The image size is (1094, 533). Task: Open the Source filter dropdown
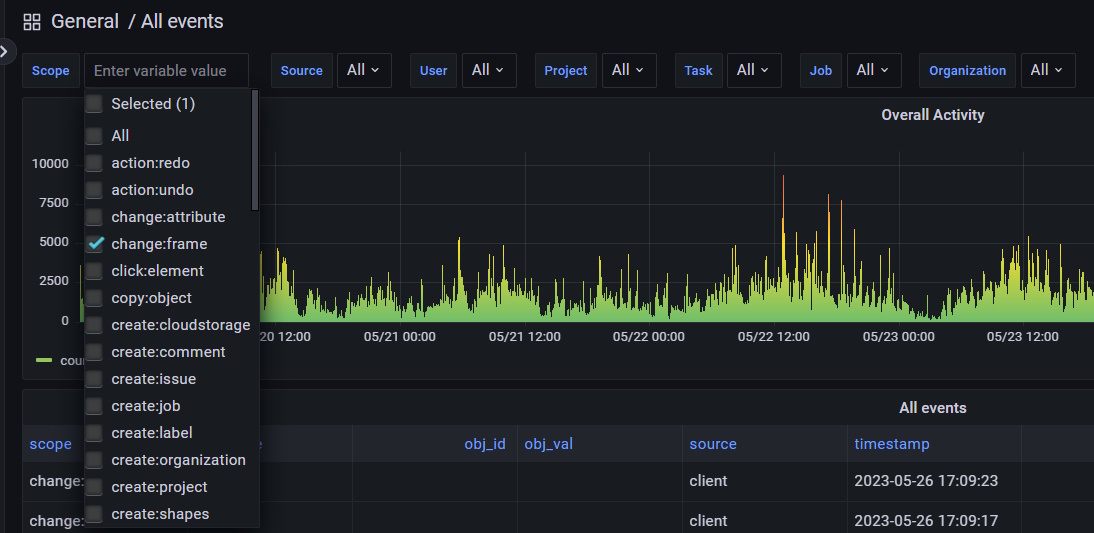(x=363, y=70)
